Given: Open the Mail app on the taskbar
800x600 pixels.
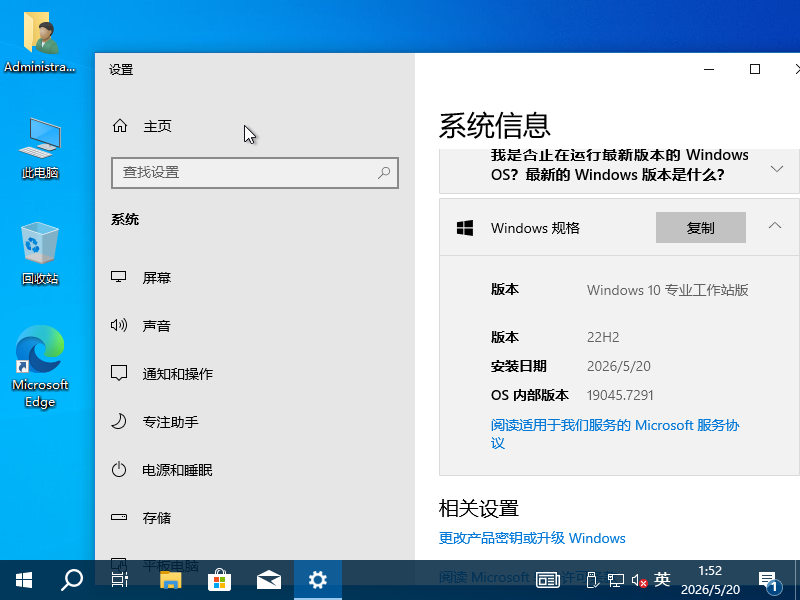Looking at the screenshot, I should [x=269, y=580].
